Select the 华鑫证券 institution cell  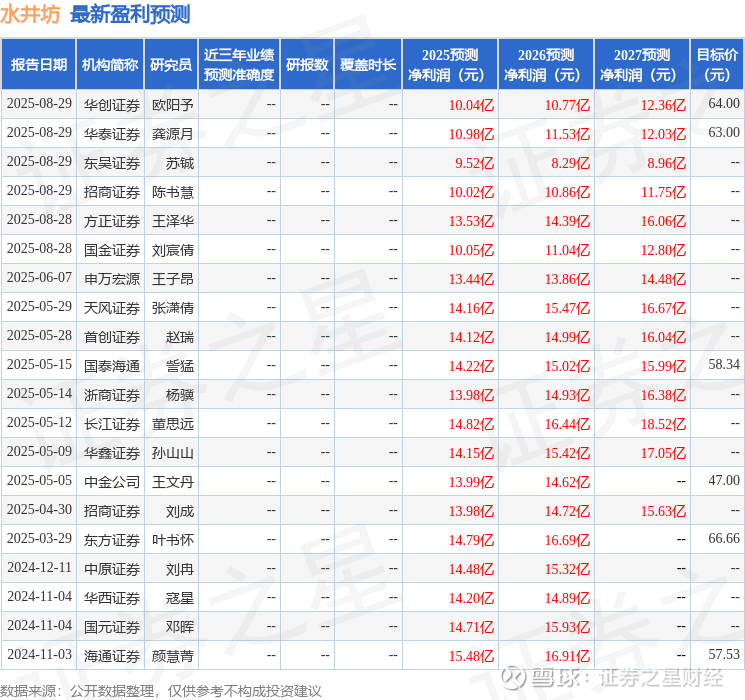pos(112,453)
